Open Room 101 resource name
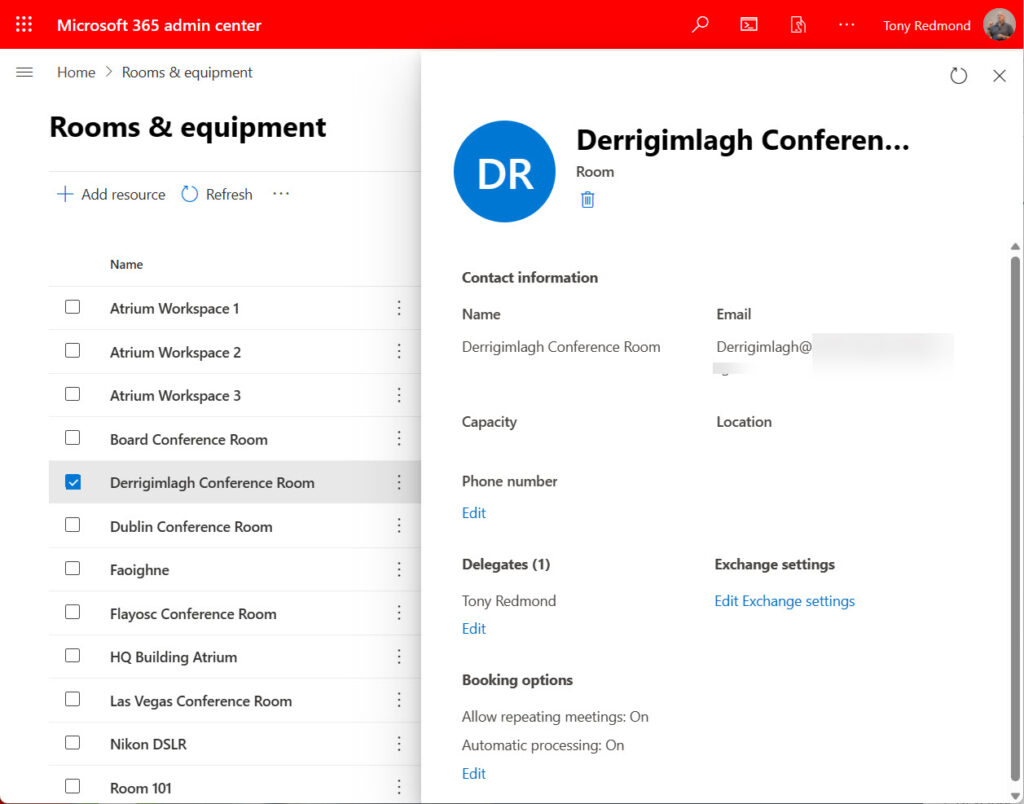The image size is (1024, 804). pyautogui.click(x=140, y=788)
